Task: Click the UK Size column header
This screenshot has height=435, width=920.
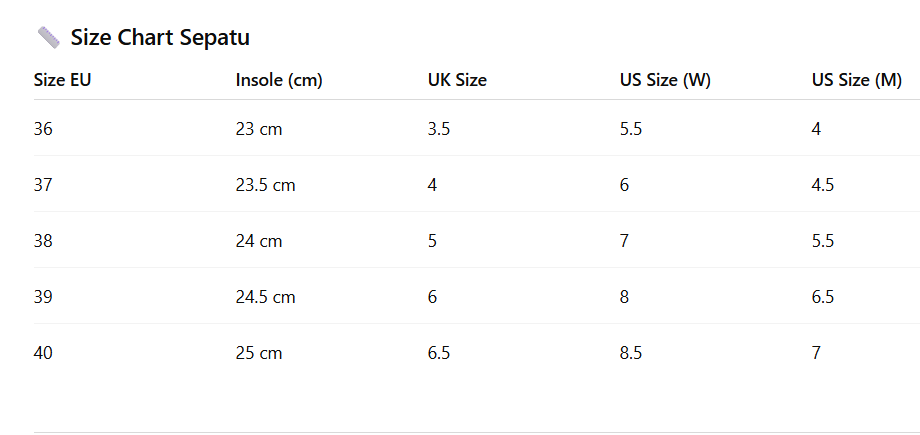Action: [457, 80]
